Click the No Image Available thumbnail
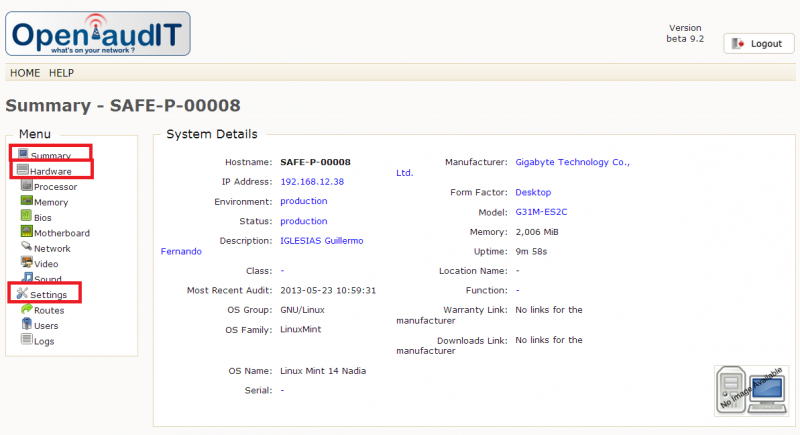 pos(750,390)
